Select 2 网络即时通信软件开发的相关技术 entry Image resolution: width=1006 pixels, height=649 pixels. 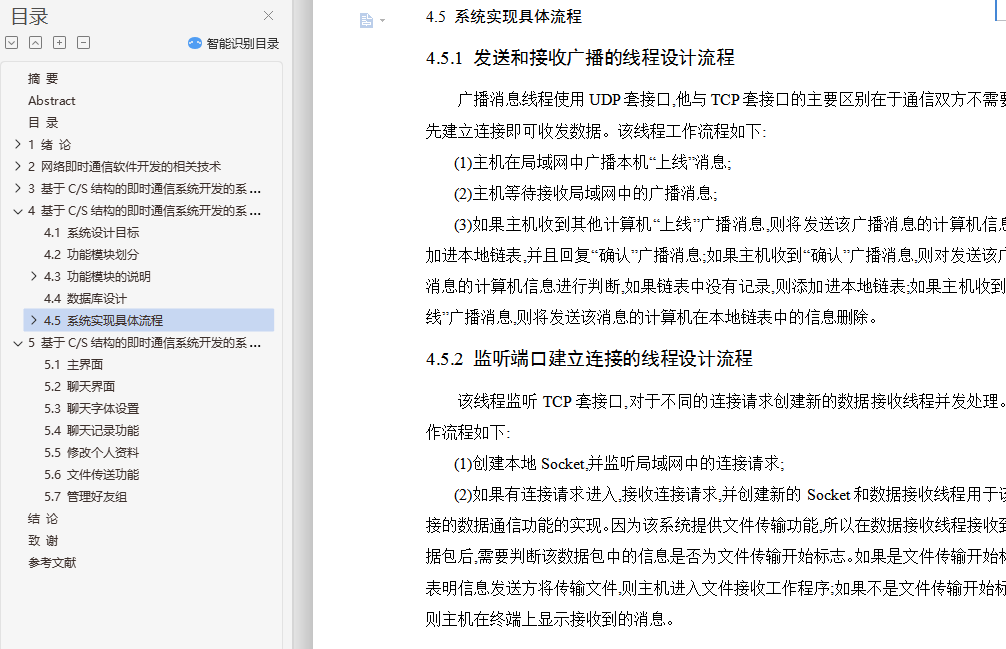(x=124, y=167)
